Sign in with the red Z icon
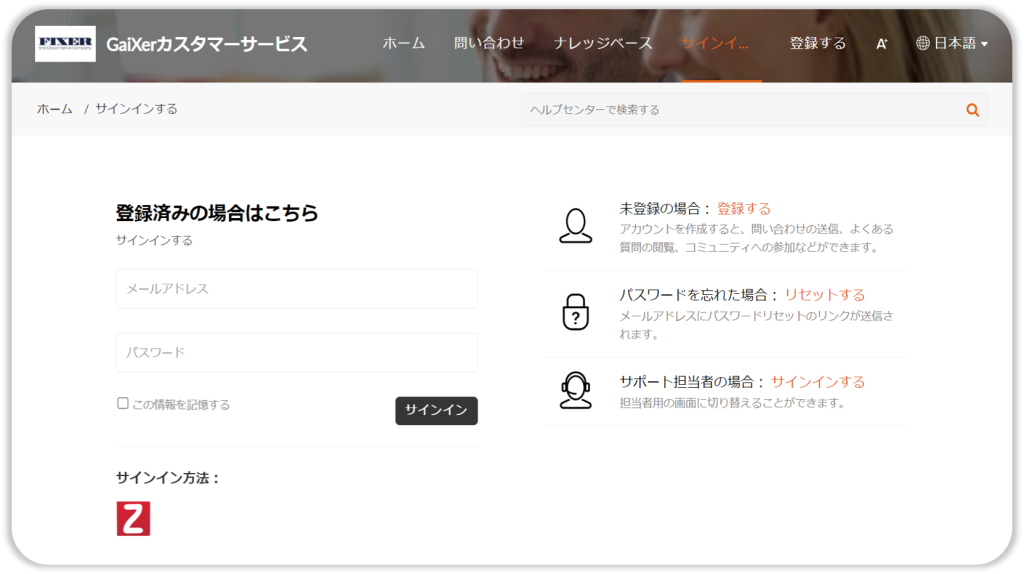This screenshot has height=574, width=1024. click(x=133, y=518)
